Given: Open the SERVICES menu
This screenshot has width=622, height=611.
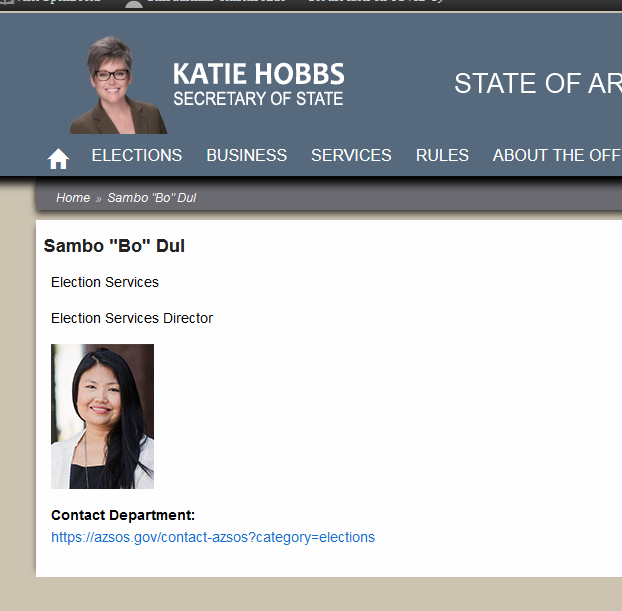Looking at the screenshot, I should 351,155.
